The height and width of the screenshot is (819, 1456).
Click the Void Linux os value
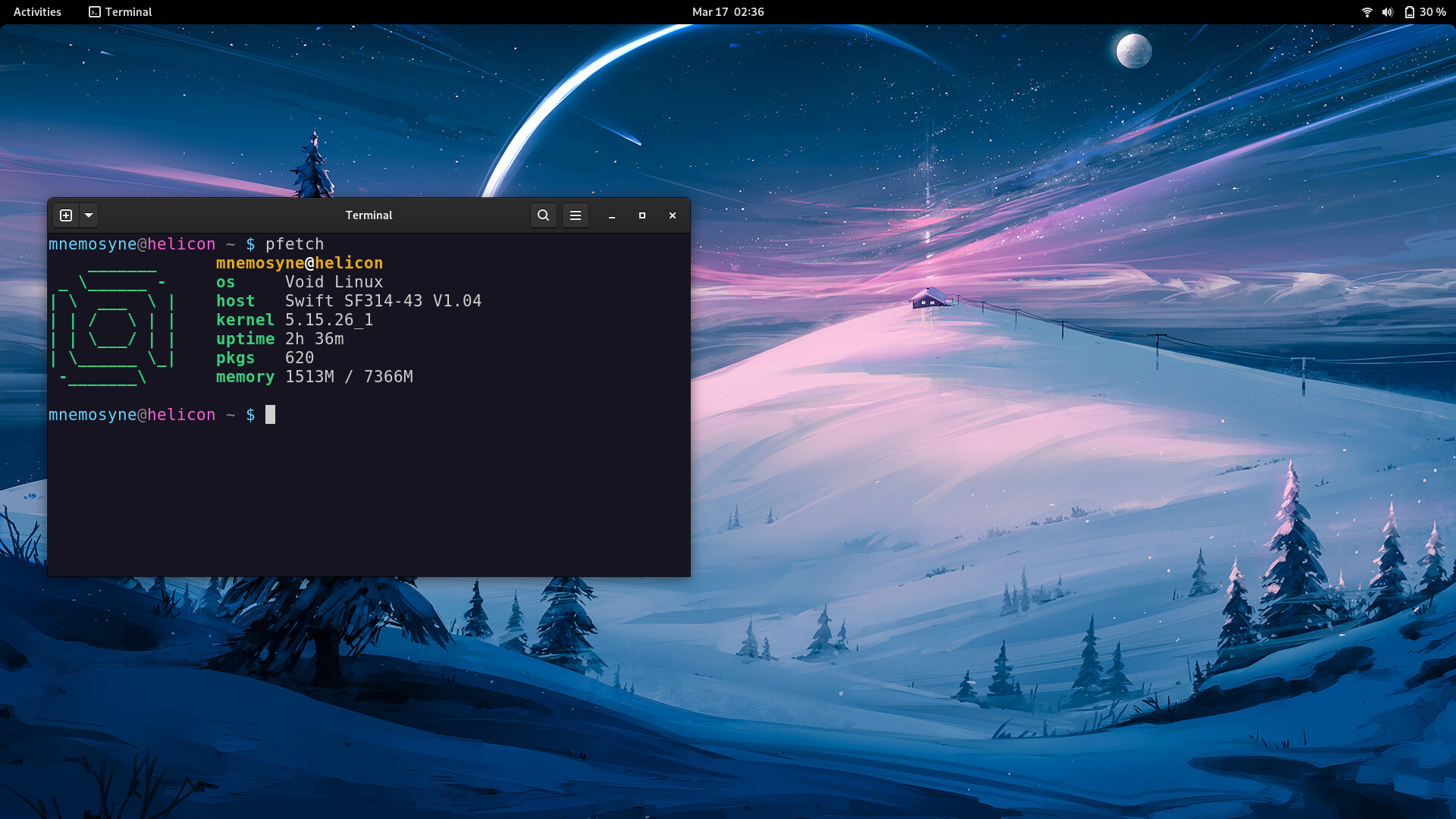[x=334, y=282]
